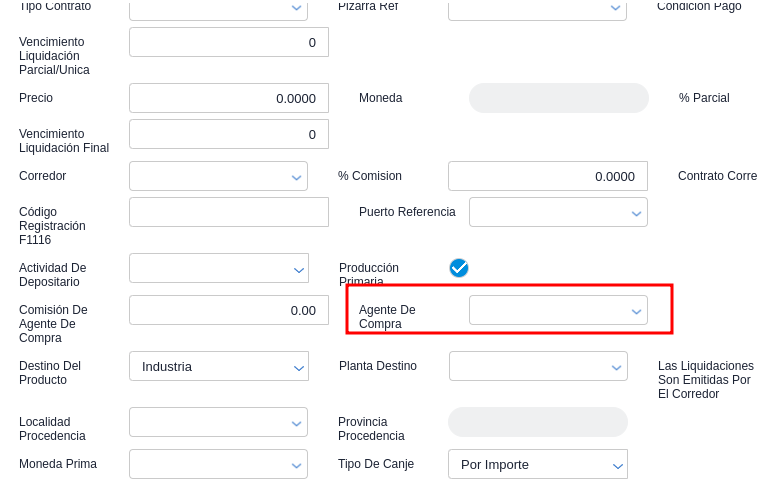Open the Destino Del Producto dropdown

coord(218,366)
